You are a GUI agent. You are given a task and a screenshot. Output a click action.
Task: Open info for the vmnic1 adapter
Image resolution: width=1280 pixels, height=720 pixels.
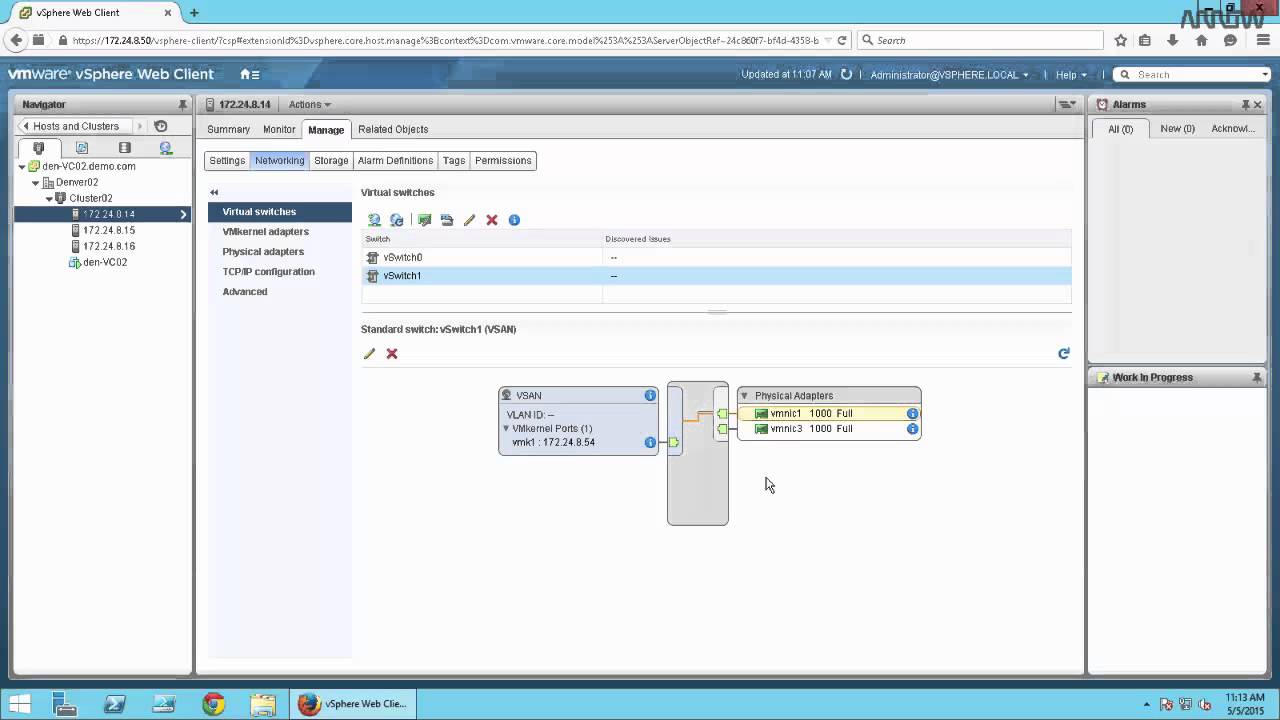click(x=912, y=413)
